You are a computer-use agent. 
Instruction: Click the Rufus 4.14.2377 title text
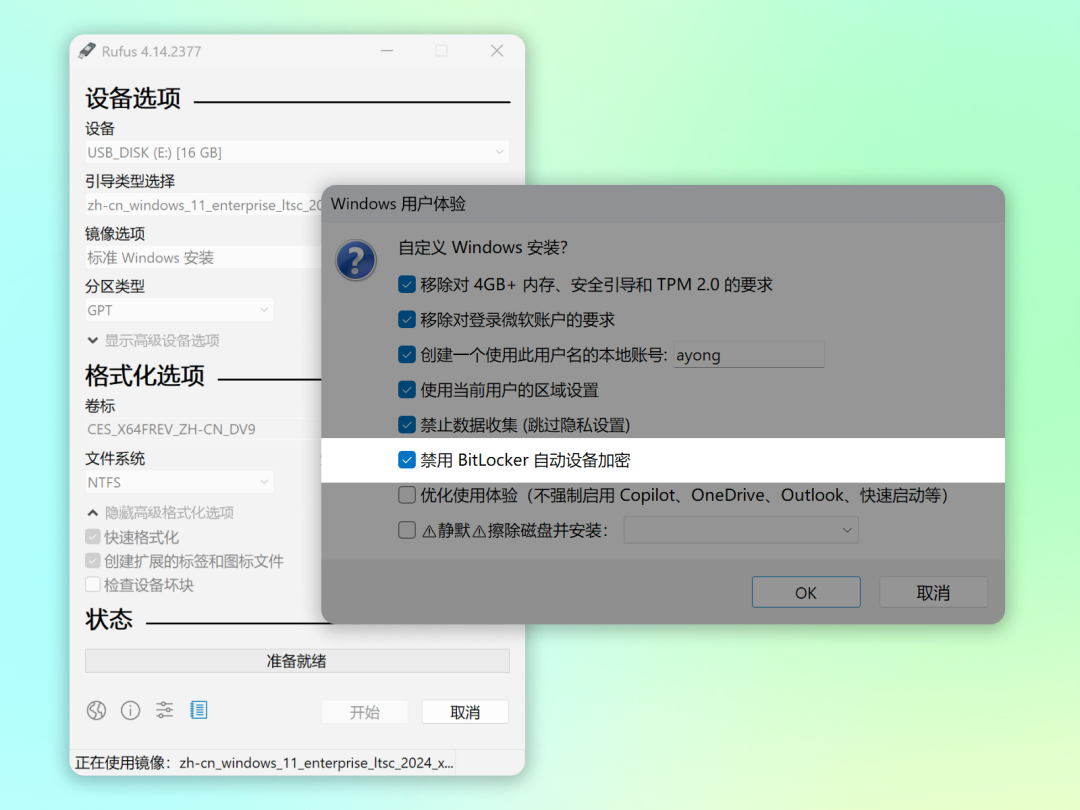pos(152,52)
